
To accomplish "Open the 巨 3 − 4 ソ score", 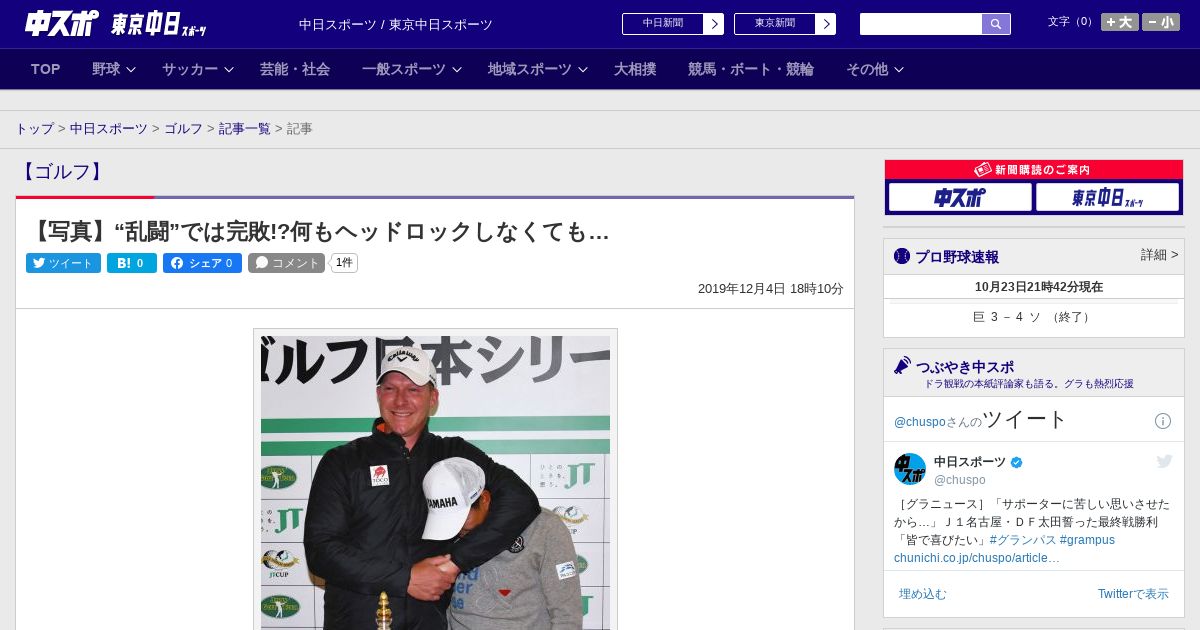I will click(1034, 317).
